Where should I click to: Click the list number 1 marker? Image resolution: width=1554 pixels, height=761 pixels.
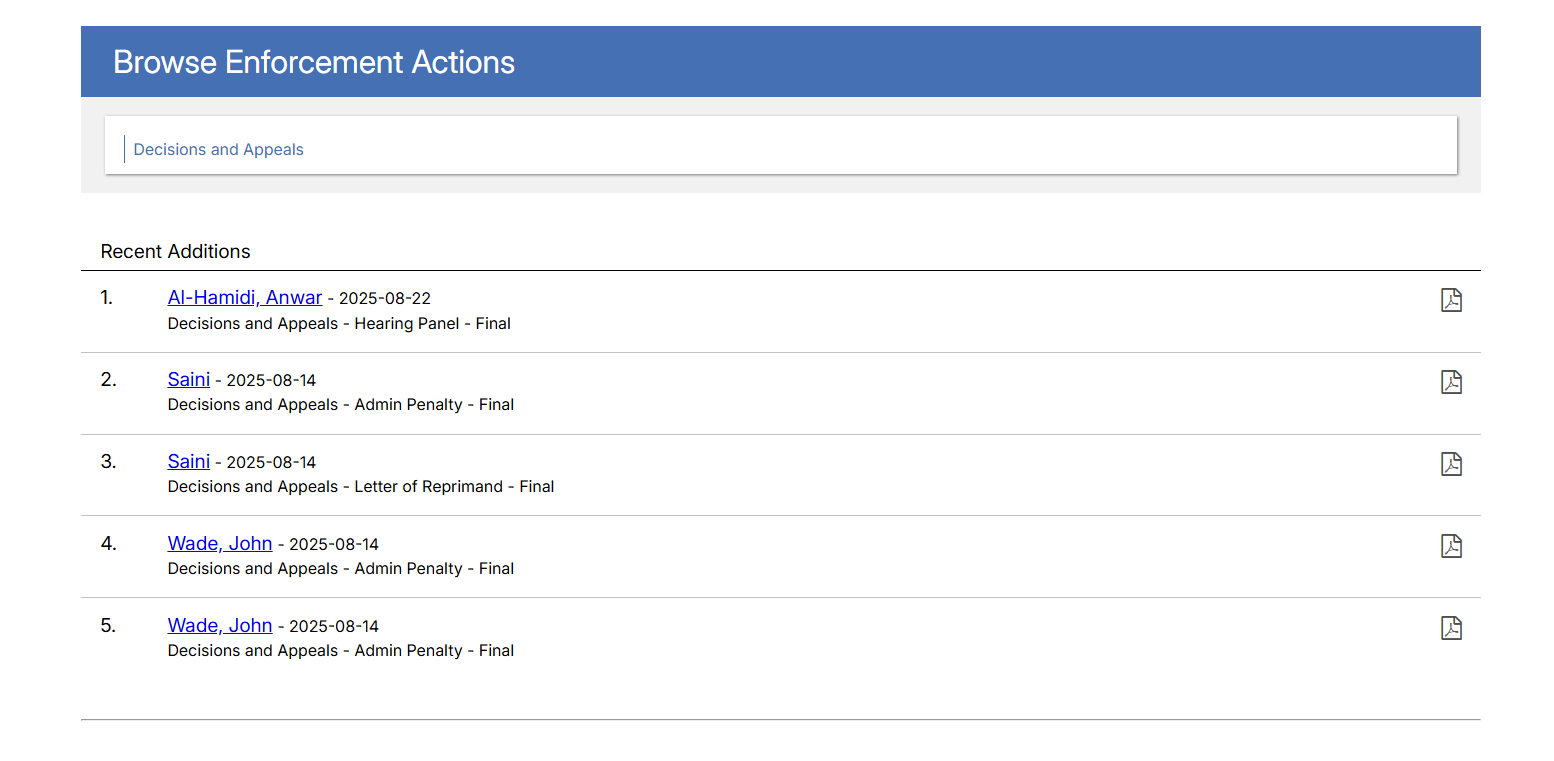[x=108, y=297]
